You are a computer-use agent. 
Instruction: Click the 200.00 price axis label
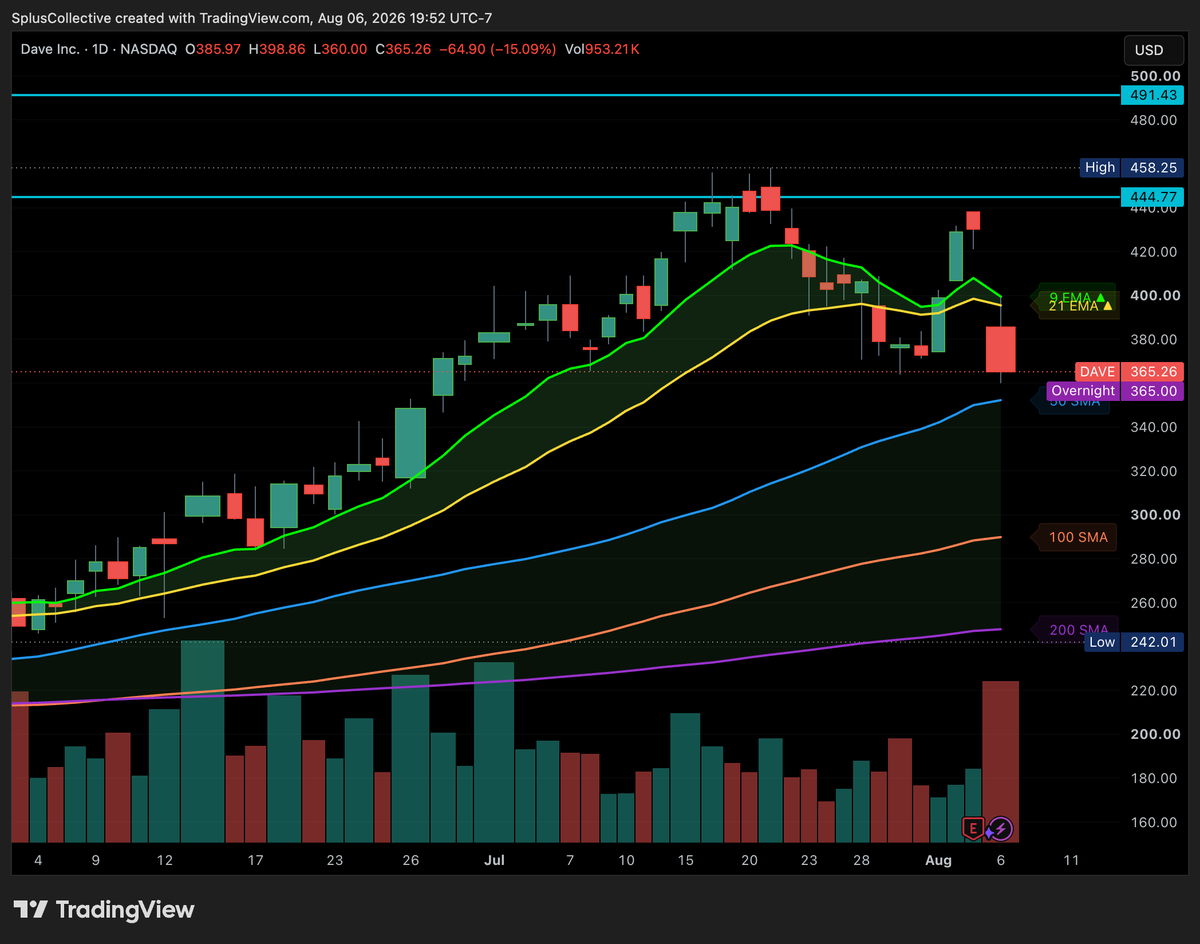tap(1154, 734)
